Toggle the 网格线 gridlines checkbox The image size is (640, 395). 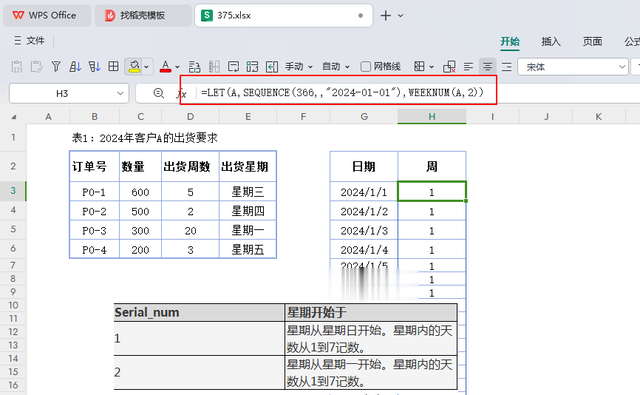(366, 67)
